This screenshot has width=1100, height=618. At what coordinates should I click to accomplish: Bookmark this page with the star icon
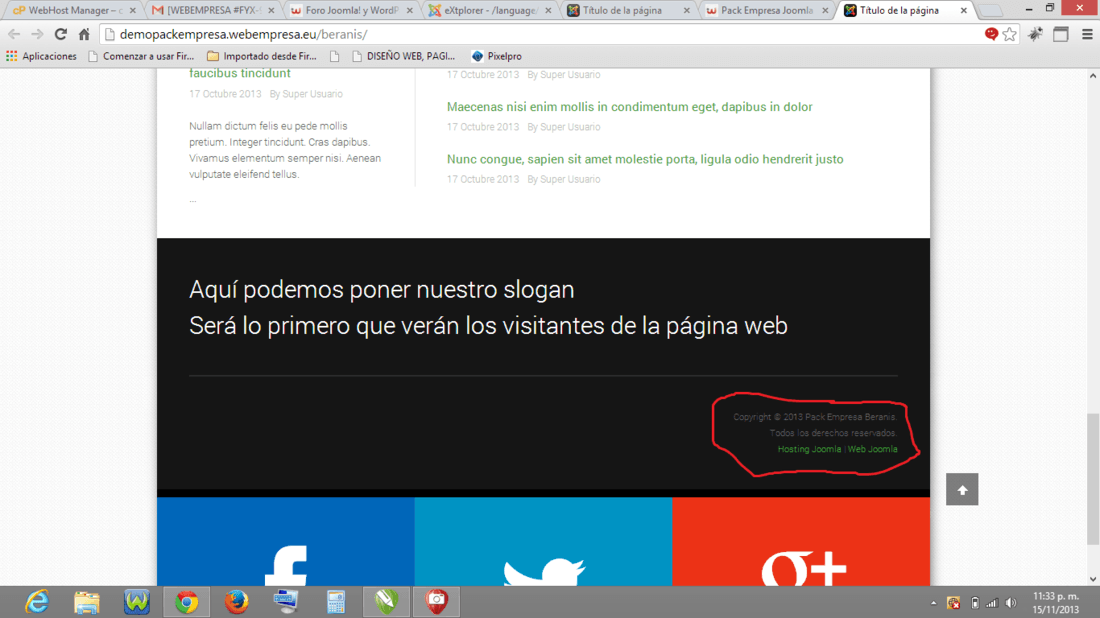tap(1010, 34)
